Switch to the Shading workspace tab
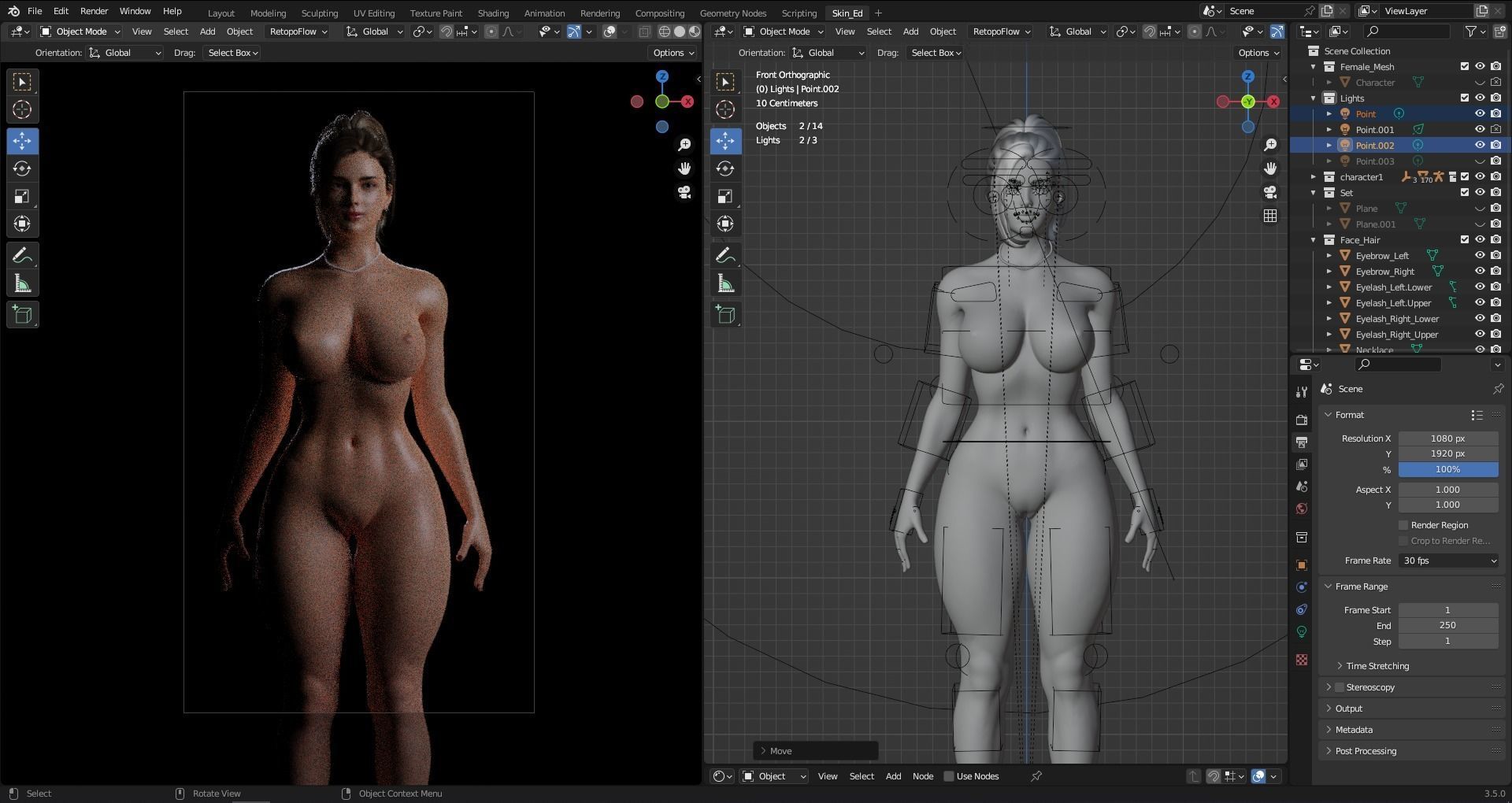Viewport: 1512px width, 803px height. point(493,13)
